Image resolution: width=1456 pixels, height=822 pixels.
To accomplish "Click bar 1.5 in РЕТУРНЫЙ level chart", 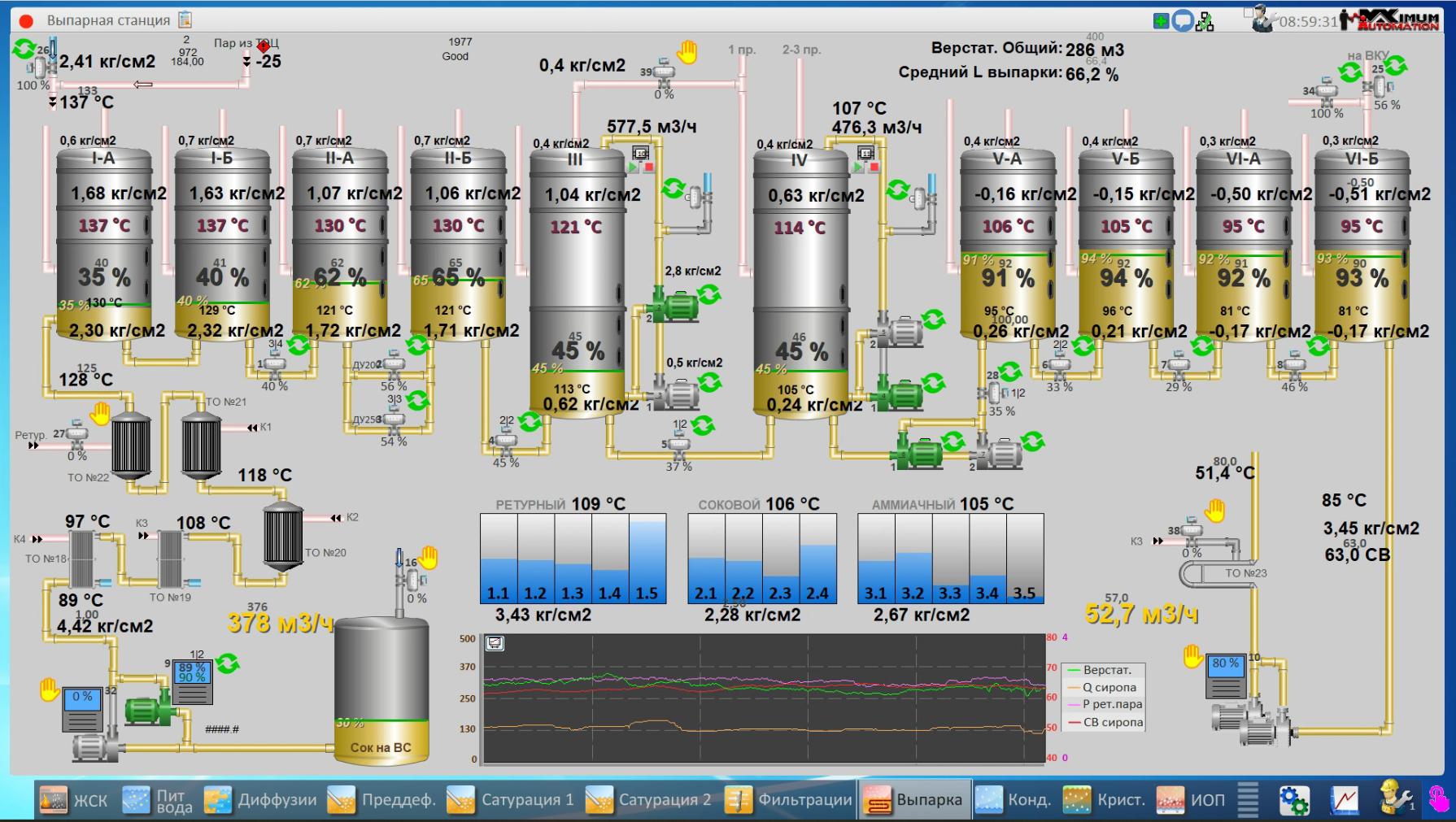I will click(647, 559).
